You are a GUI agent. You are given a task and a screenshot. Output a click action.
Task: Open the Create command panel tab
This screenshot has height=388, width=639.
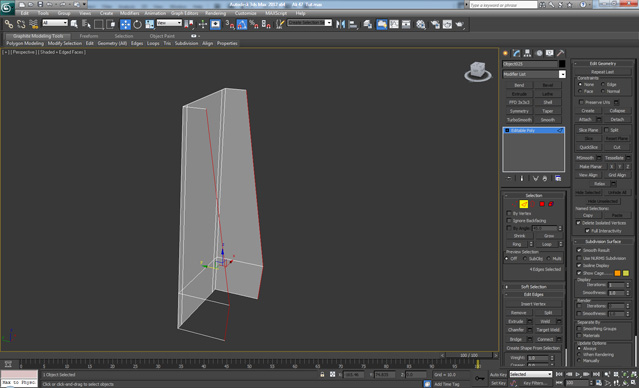[506, 53]
